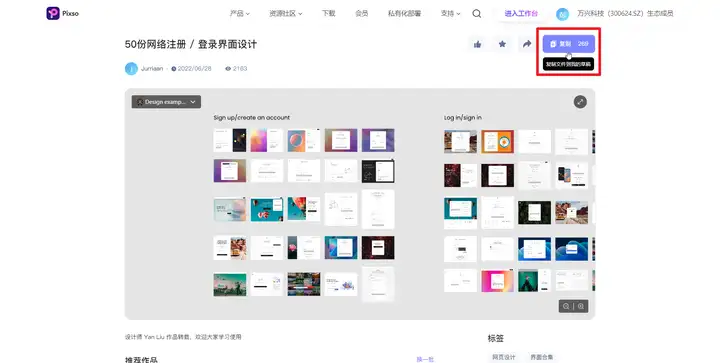This screenshot has height=363, width=720.
Task: Click the 设计师 Yan Liu description text
Action: pyautogui.click(x=183, y=337)
